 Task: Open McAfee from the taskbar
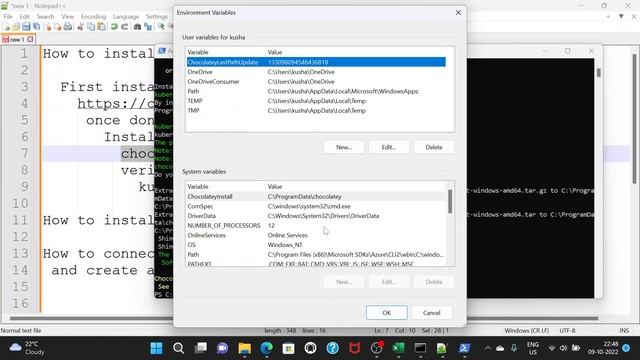click(355, 348)
